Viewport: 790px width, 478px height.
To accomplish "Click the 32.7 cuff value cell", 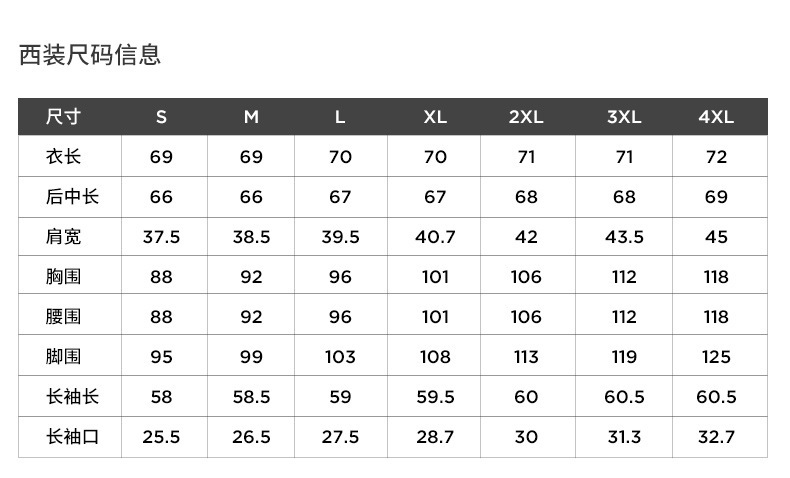I will (716, 437).
